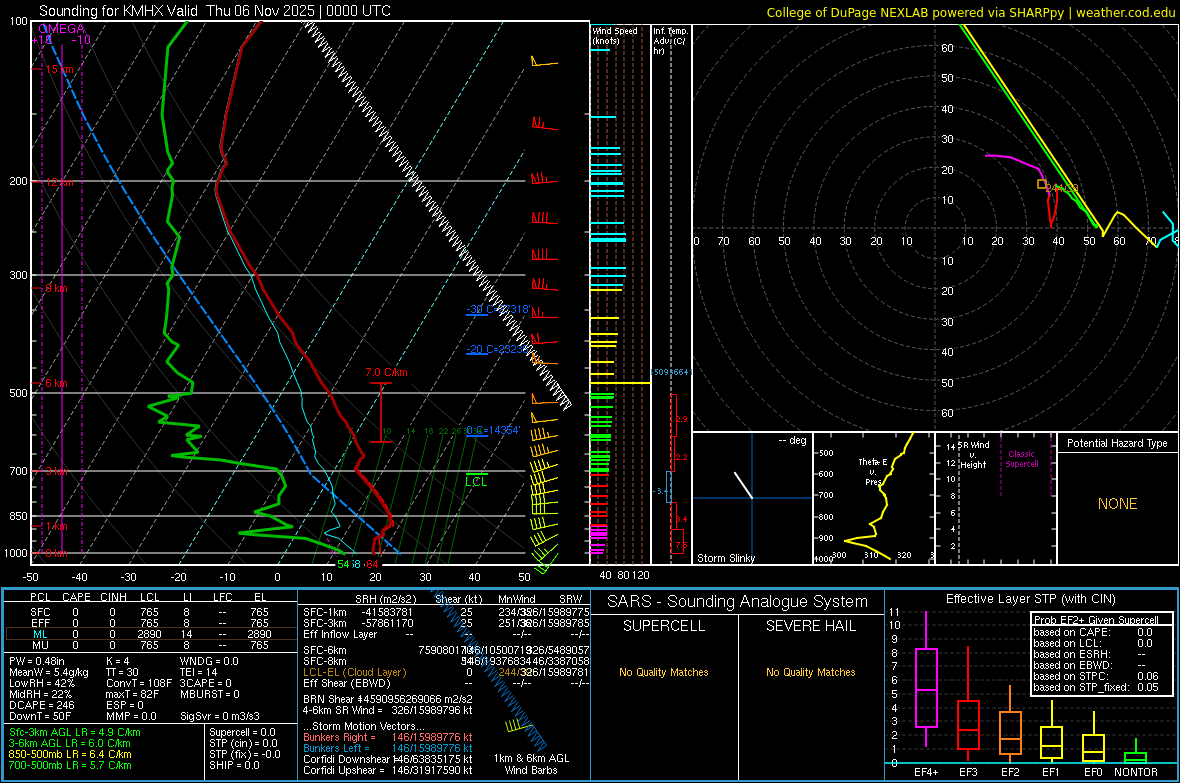Click No Quality Matches under SEVERE HAIL
The width and height of the screenshot is (1180, 783).
[810, 672]
